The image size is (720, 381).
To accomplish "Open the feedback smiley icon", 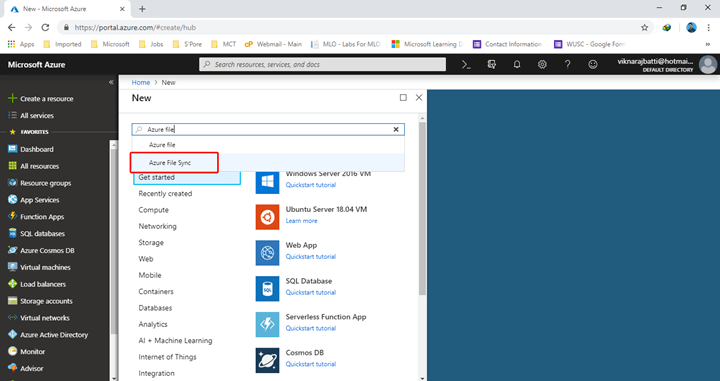I will 593,65.
